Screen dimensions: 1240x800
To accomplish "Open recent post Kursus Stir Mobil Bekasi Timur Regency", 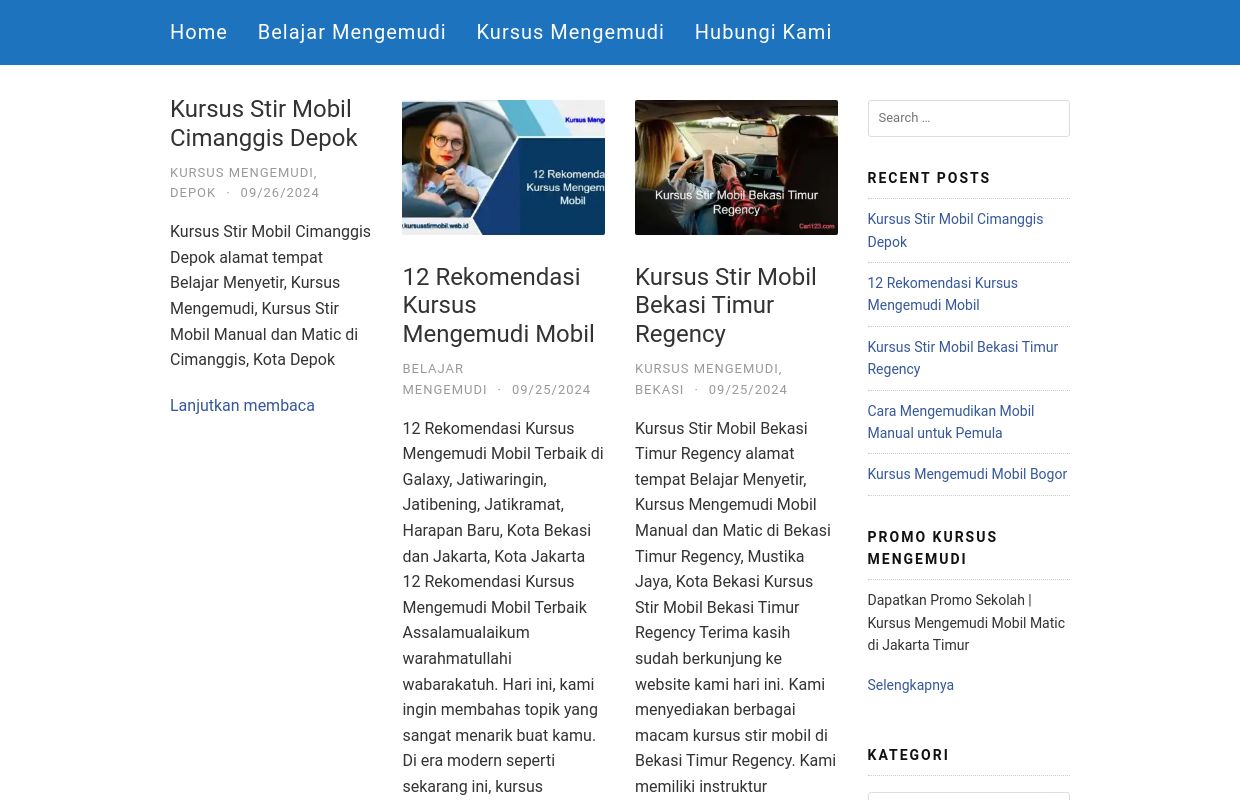I will point(962,358).
